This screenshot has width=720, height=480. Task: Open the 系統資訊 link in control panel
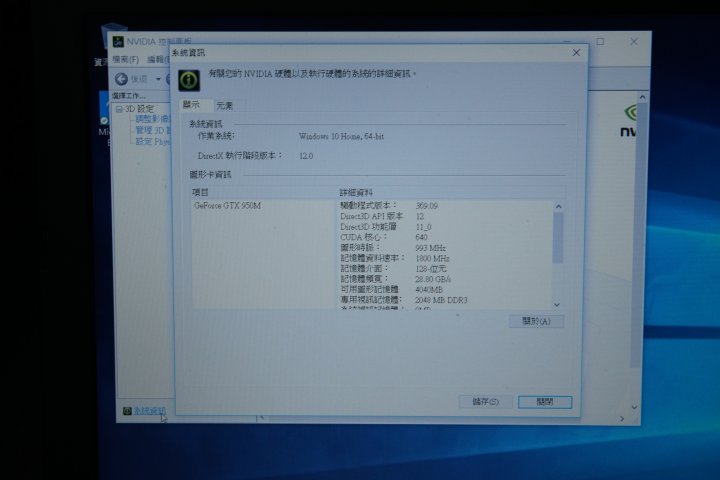click(149, 411)
